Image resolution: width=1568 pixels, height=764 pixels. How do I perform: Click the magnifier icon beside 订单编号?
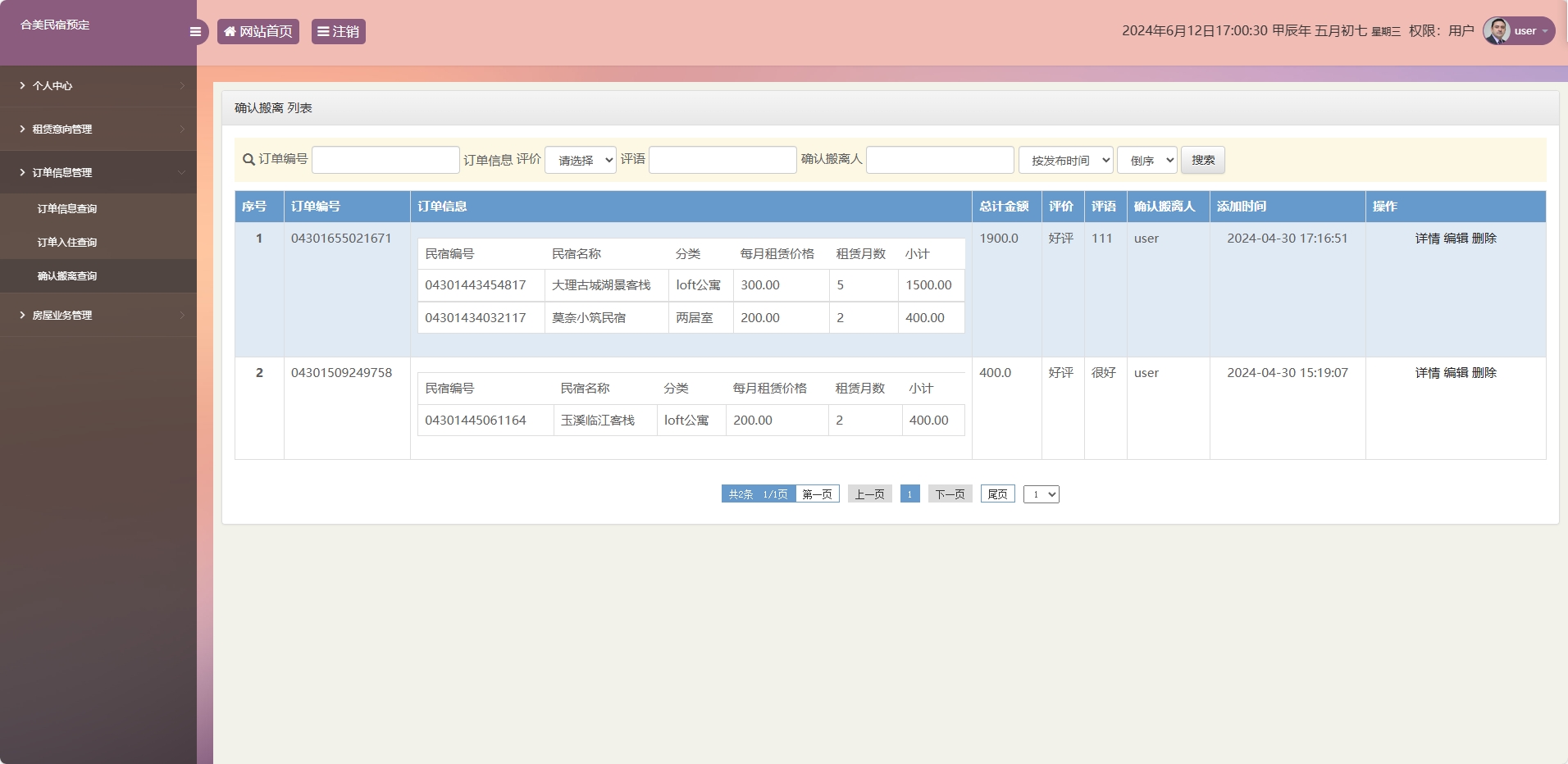tap(247, 160)
